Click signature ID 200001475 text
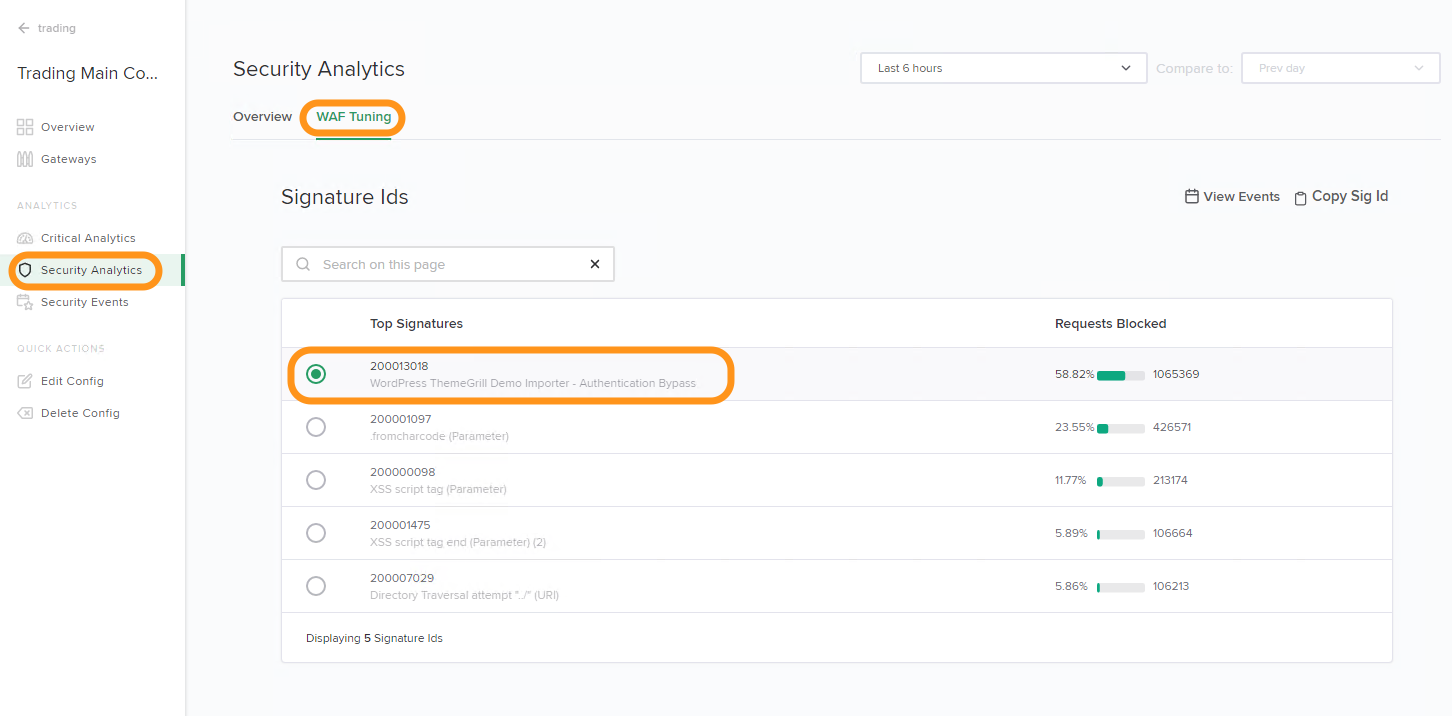 [x=401, y=525]
